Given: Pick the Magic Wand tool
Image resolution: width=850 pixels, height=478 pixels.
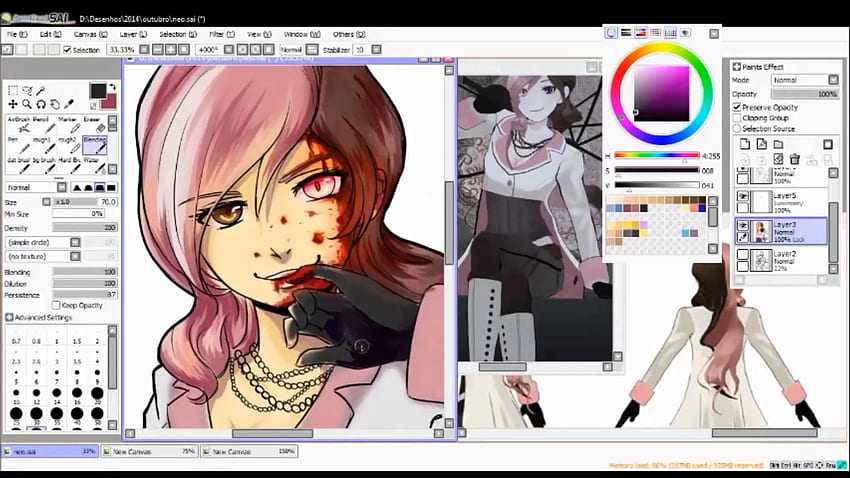Looking at the screenshot, I should [41, 91].
